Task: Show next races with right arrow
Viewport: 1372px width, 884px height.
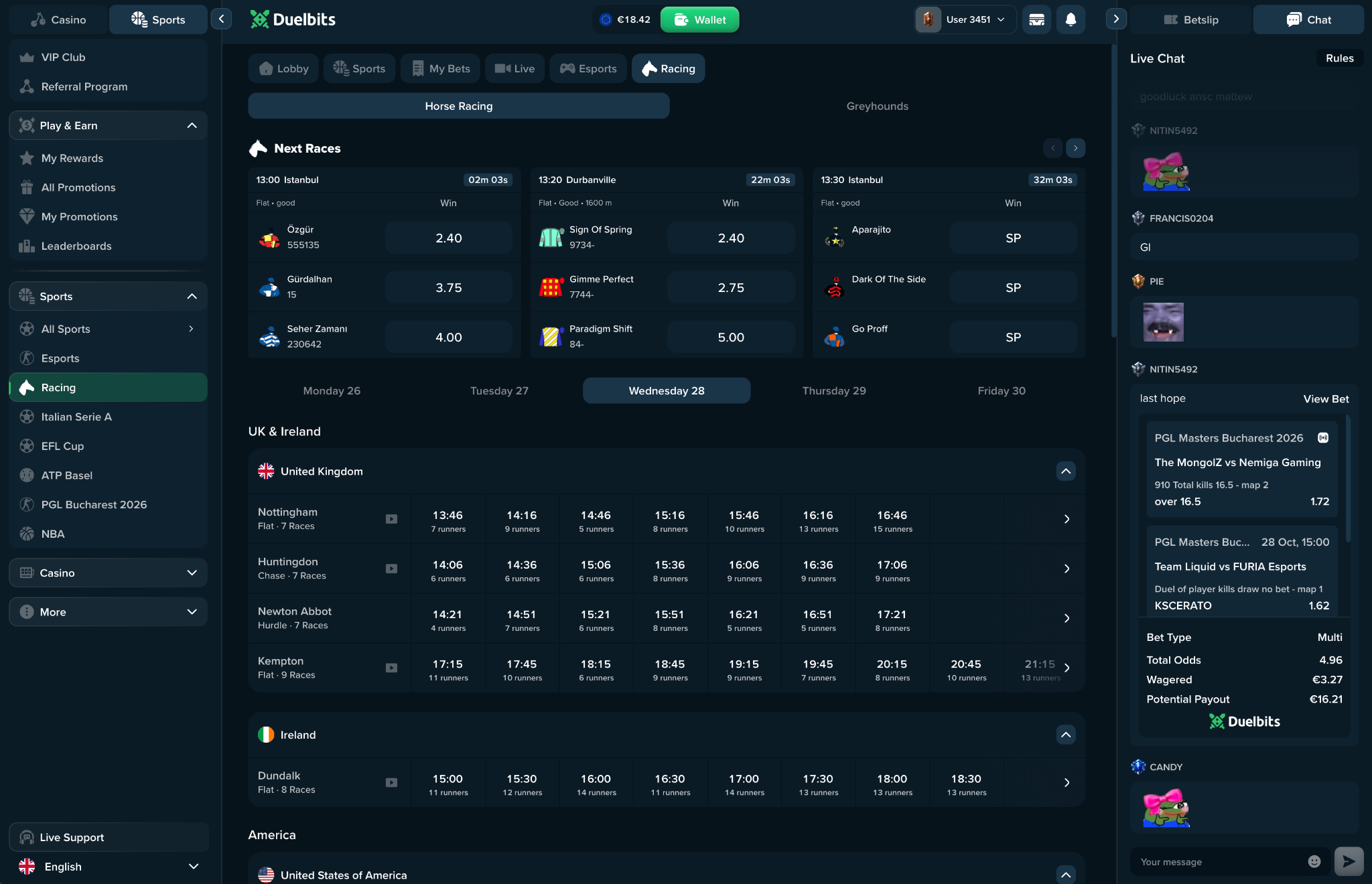Action: coord(1075,148)
